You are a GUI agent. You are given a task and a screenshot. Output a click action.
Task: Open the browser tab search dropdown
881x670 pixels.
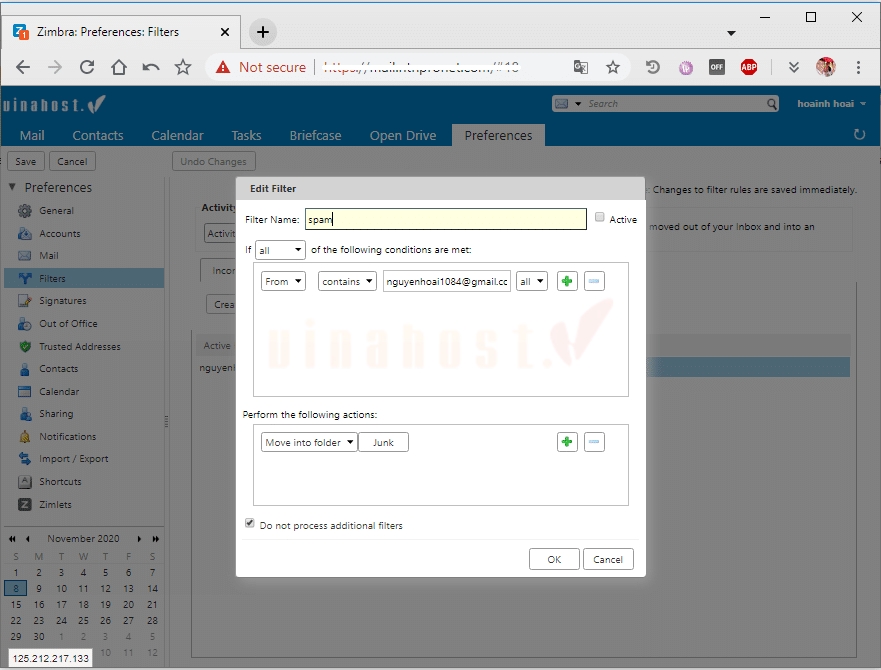click(731, 33)
